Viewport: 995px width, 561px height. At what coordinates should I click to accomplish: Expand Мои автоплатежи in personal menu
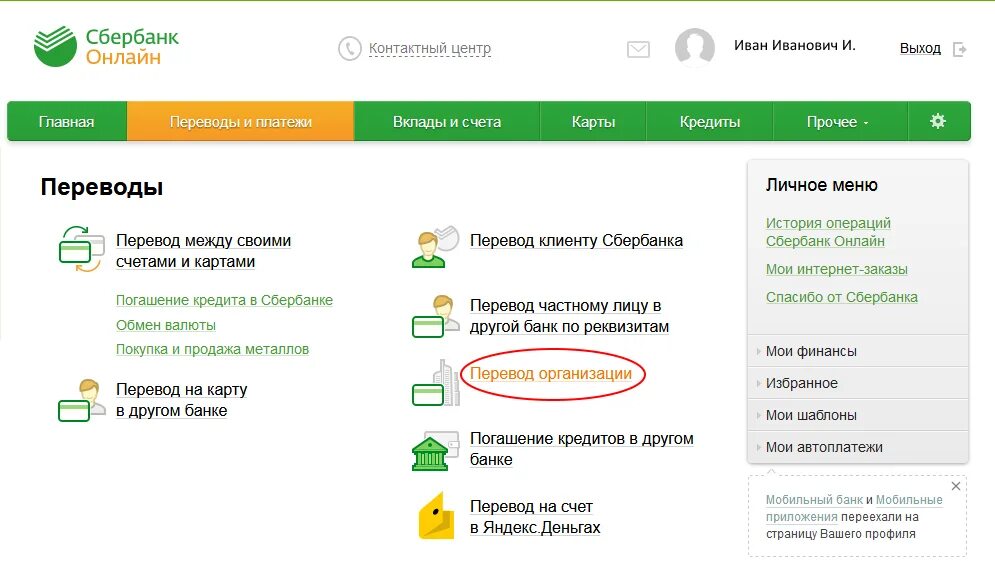coord(858,447)
